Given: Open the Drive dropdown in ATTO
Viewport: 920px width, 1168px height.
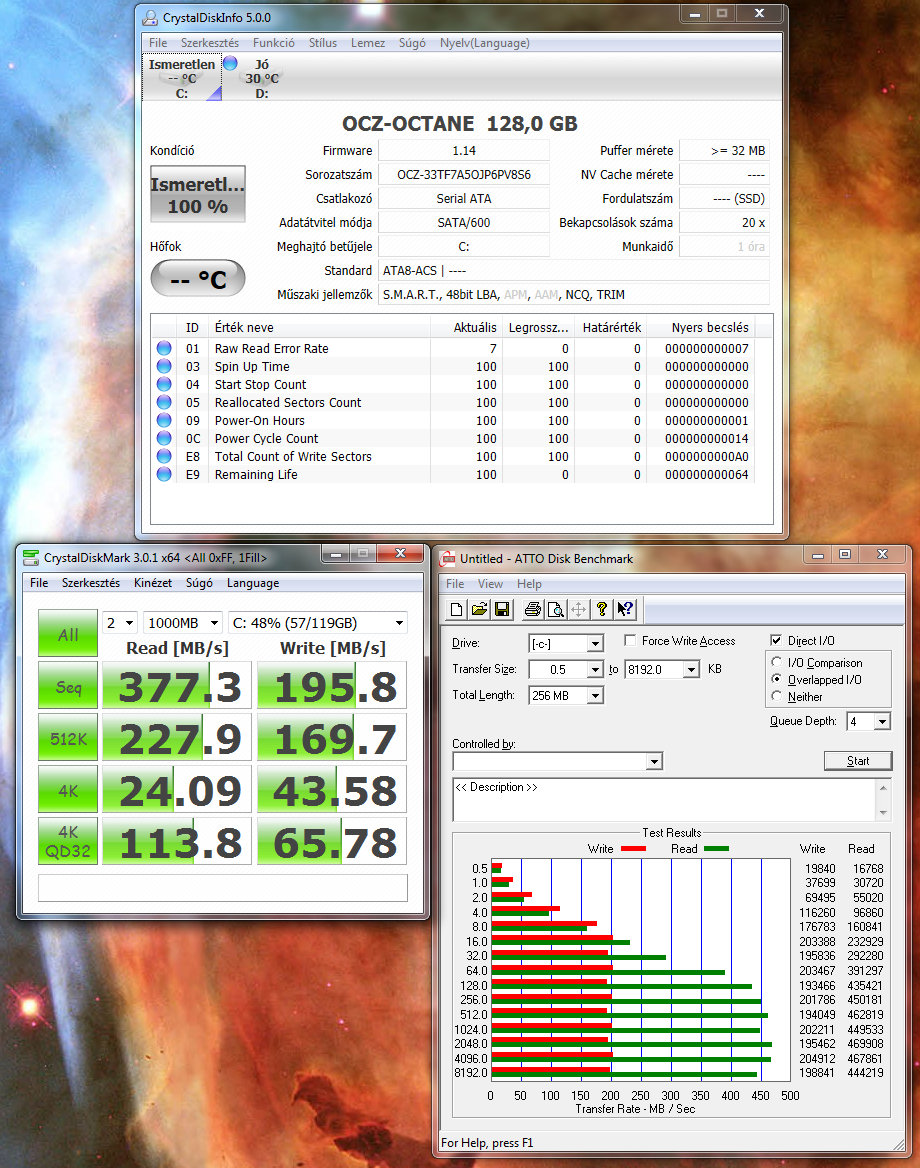Looking at the screenshot, I should (594, 644).
